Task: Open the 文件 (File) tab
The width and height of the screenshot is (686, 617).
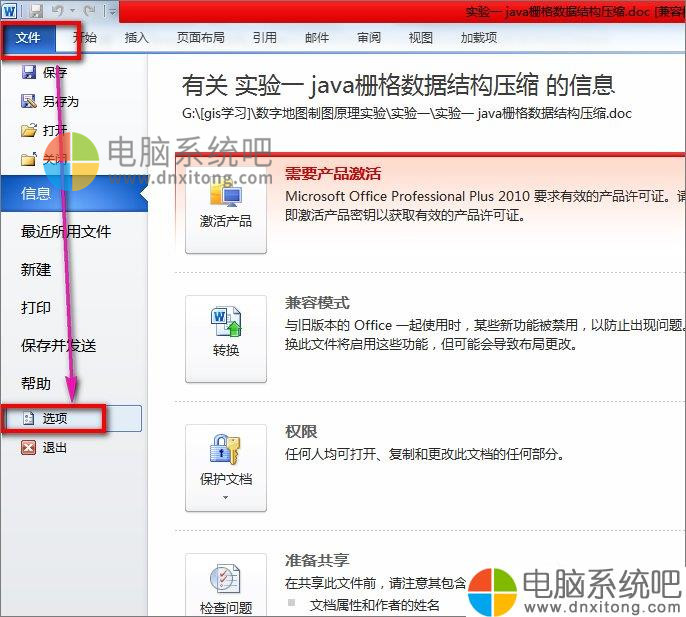Action: click(28, 38)
